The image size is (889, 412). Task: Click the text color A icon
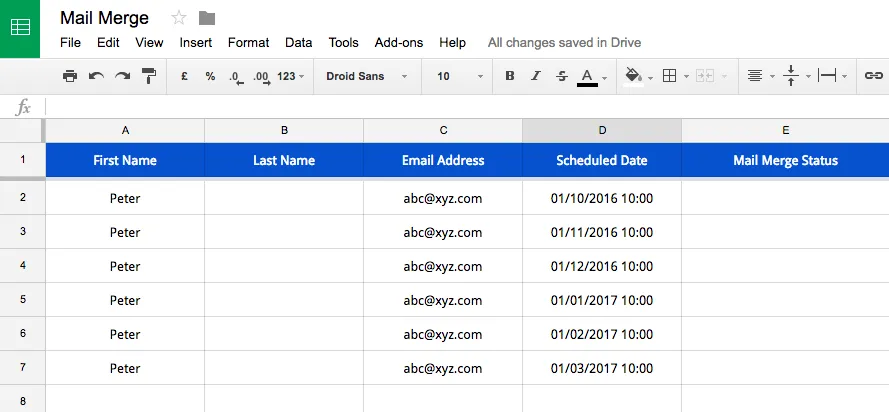point(587,77)
